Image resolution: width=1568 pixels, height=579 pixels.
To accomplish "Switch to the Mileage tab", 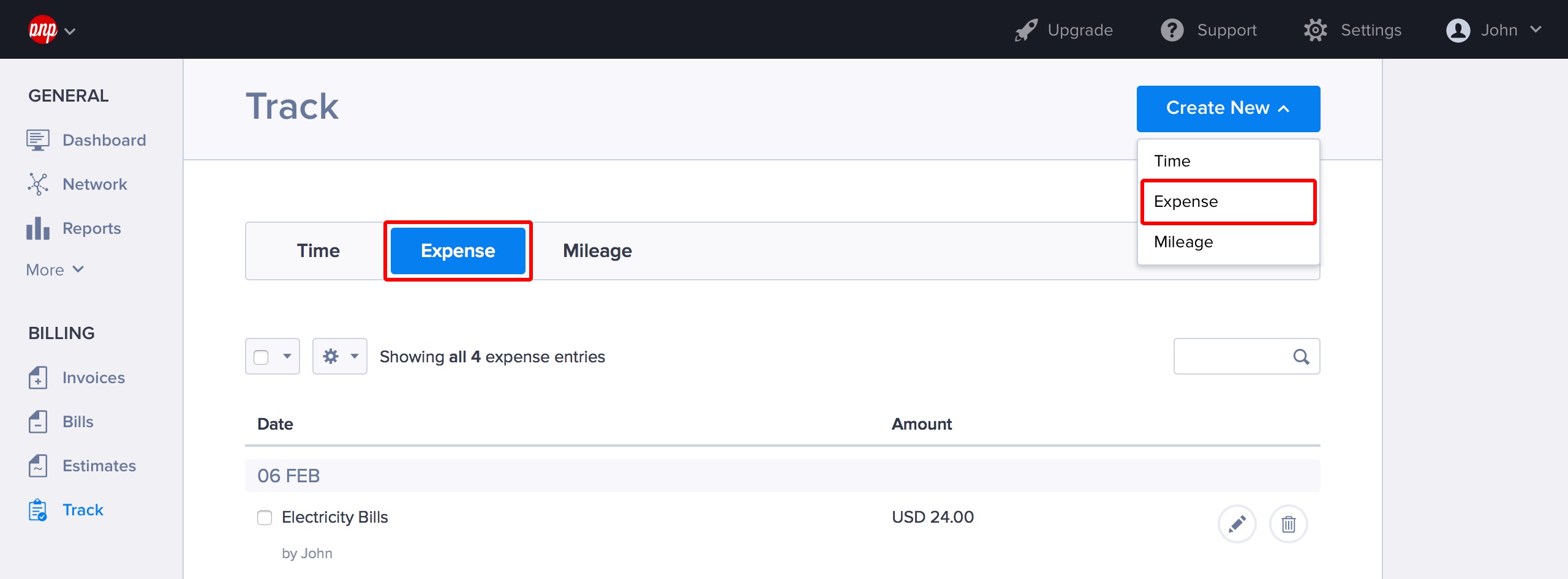I will coord(597,251).
